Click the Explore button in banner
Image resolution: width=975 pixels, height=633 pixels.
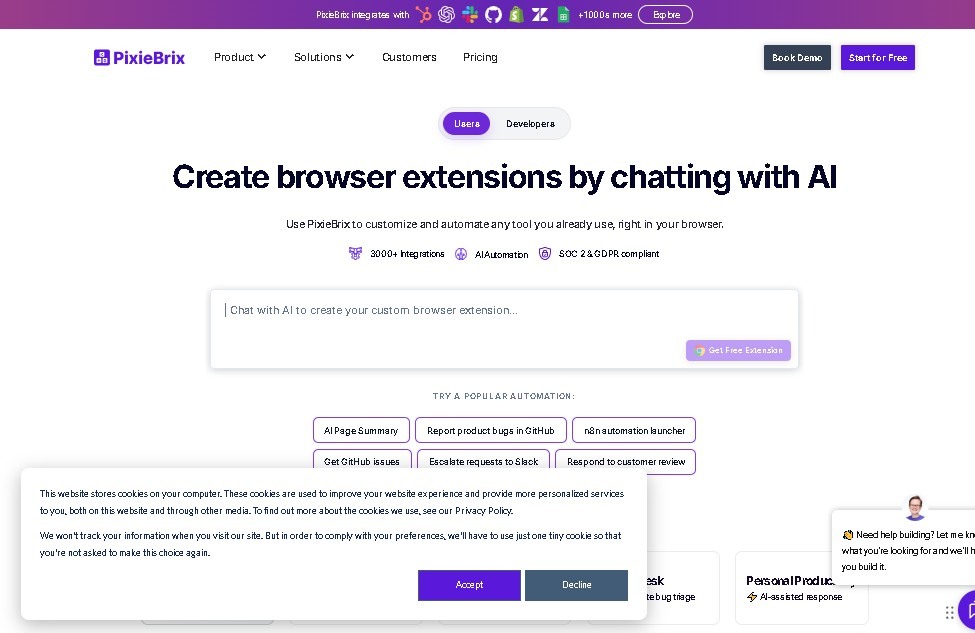[x=665, y=14]
